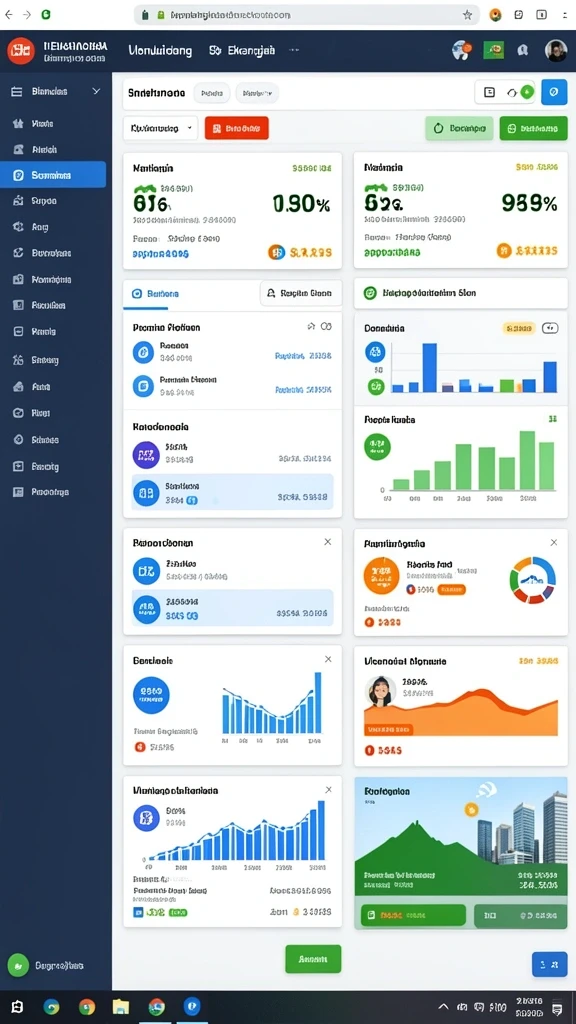Open the file explorer folder in taskbar
The height and width of the screenshot is (1024, 576).
pyautogui.click(x=121, y=1006)
